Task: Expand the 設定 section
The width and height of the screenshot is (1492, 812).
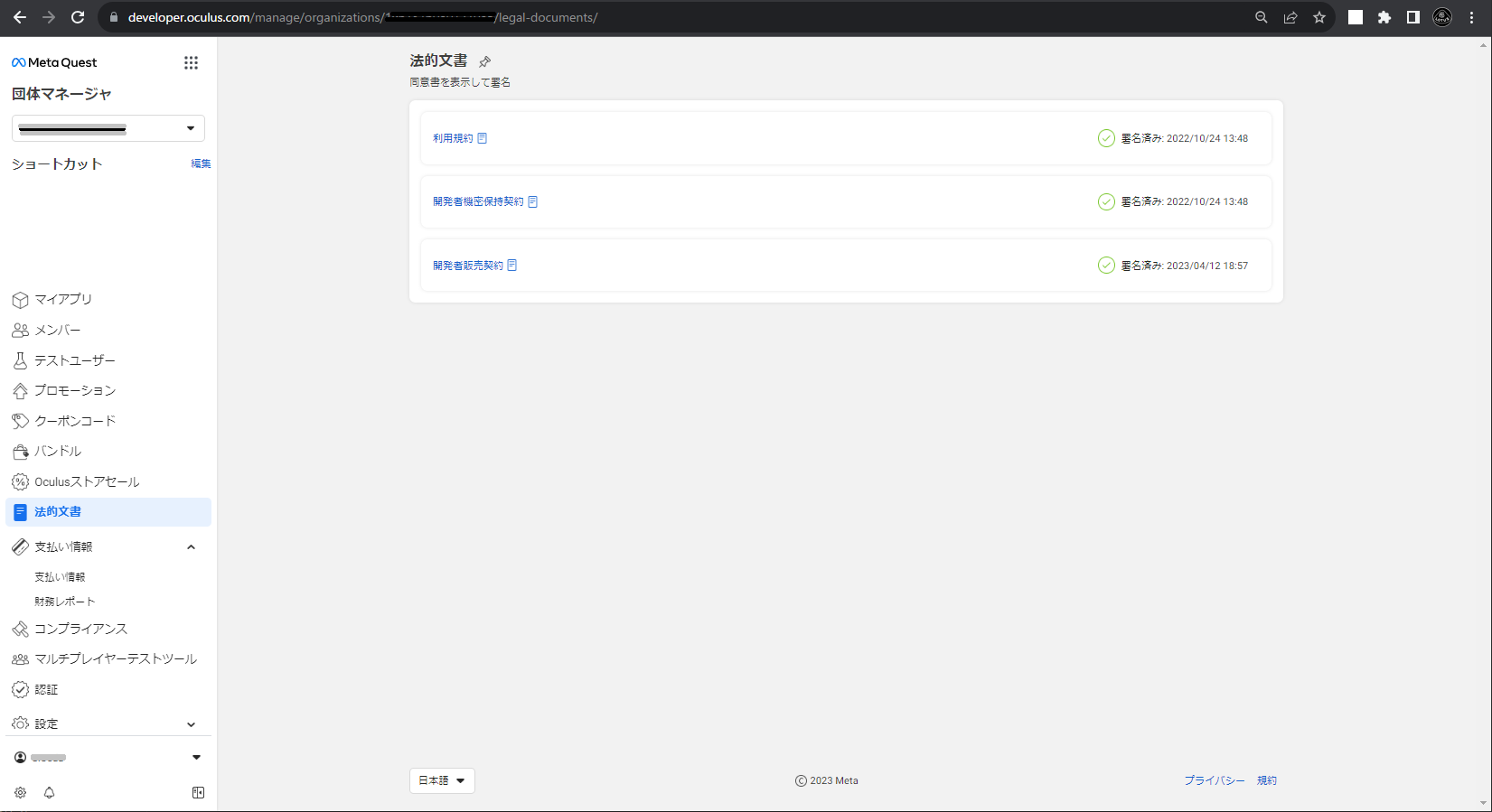Action: [x=191, y=724]
